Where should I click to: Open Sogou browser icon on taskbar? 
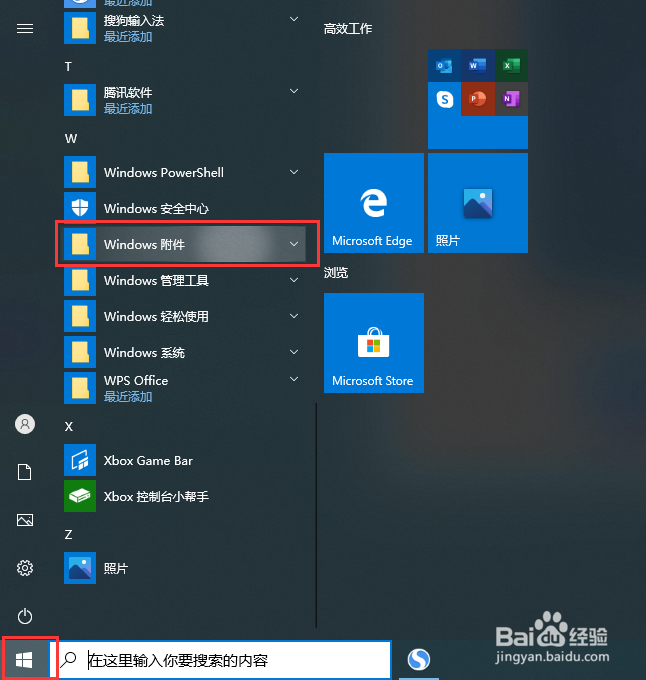[419, 659]
